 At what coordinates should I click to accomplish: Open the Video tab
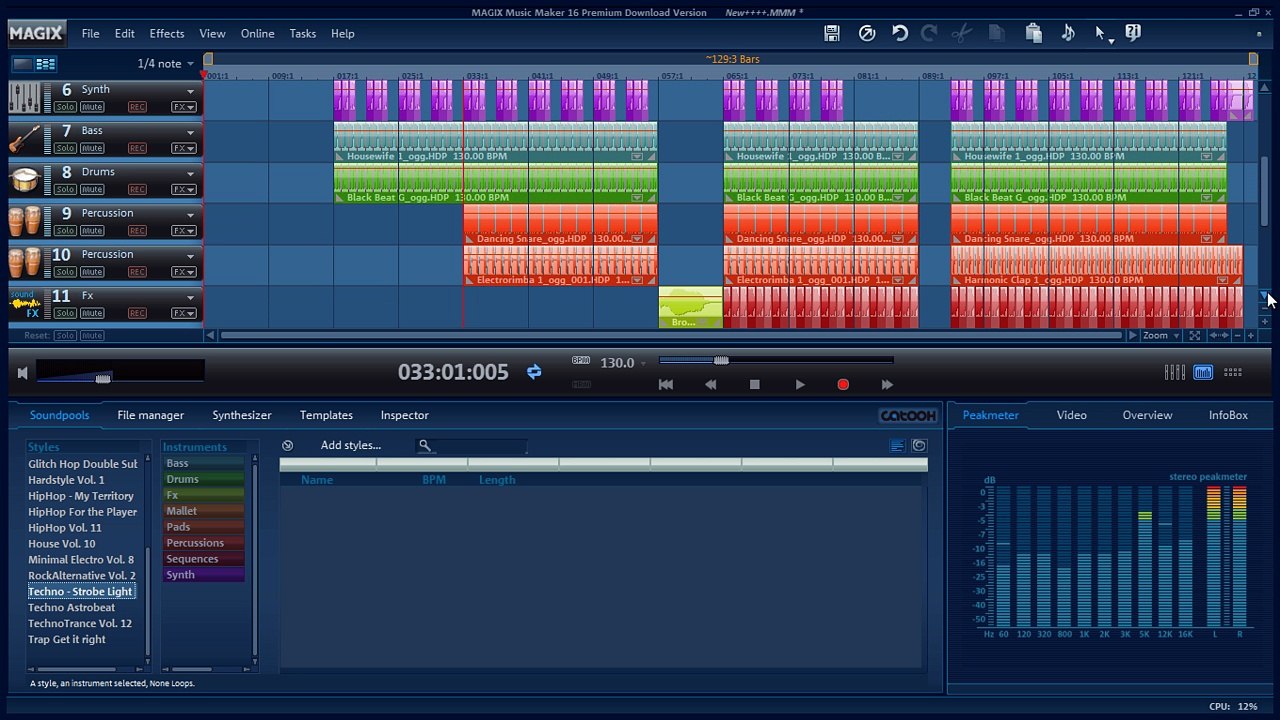coord(1072,415)
